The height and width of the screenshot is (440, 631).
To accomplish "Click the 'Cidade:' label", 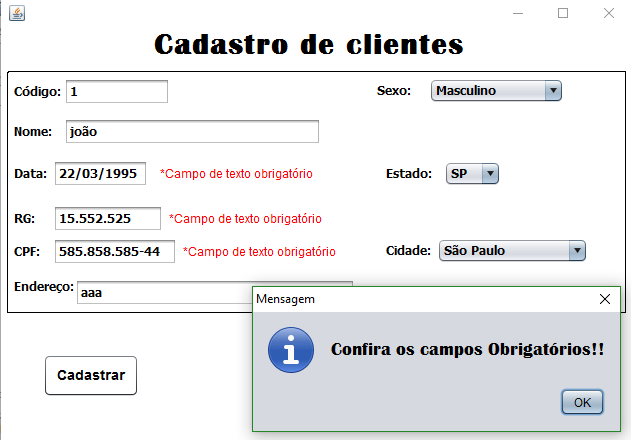I will [408, 251].
